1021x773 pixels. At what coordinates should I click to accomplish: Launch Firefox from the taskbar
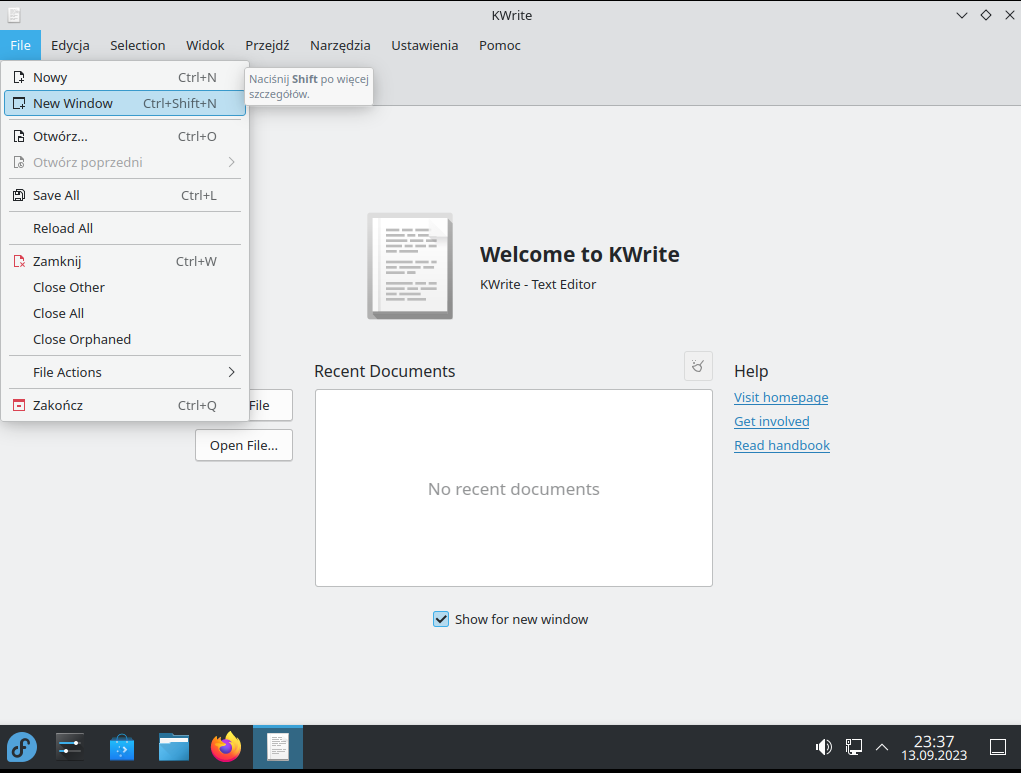[226, 747]
